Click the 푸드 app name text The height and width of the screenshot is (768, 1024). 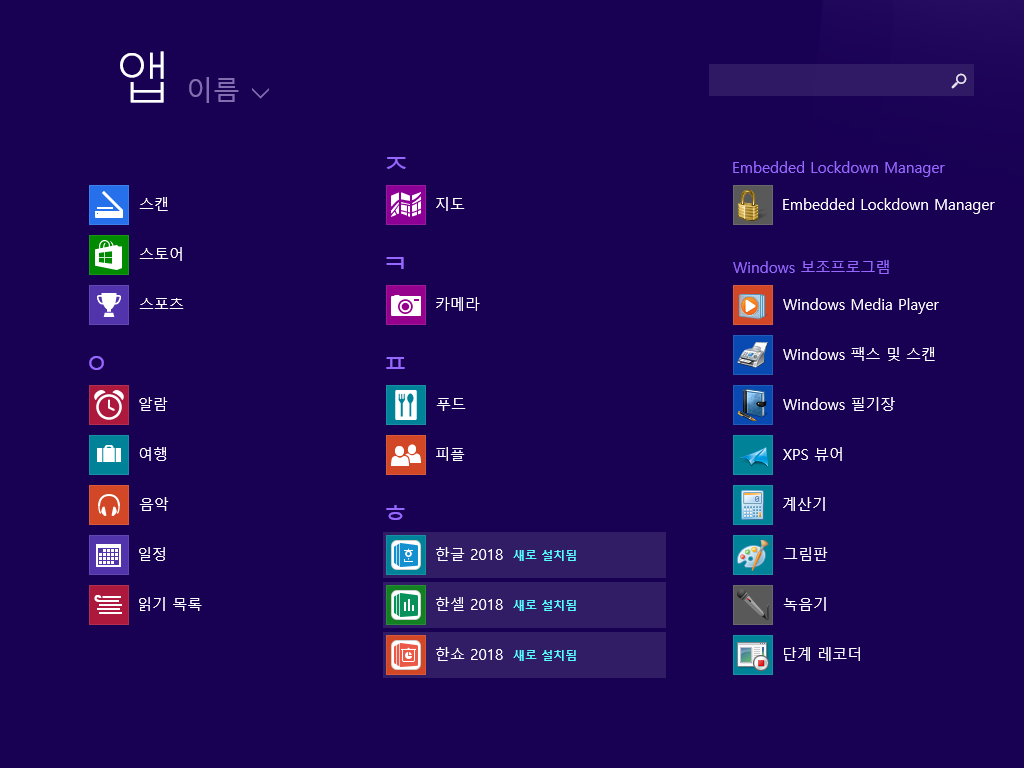(451, 404)
